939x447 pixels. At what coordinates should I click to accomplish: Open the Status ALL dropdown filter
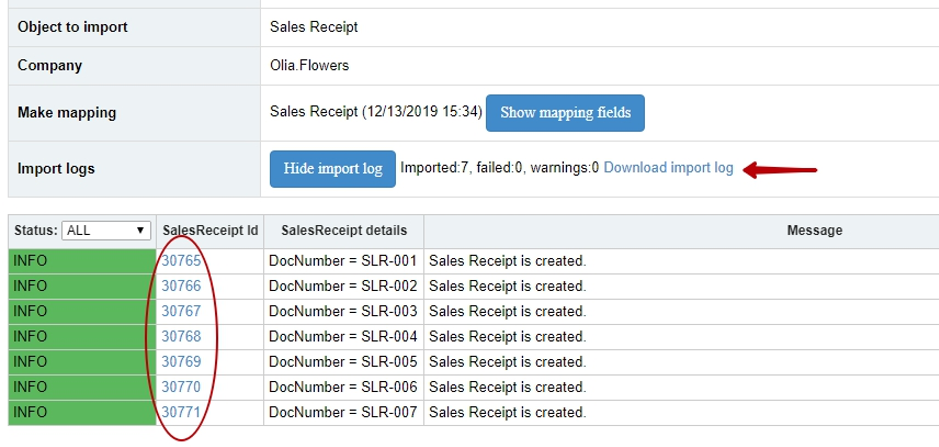click(x=106, y=230)
